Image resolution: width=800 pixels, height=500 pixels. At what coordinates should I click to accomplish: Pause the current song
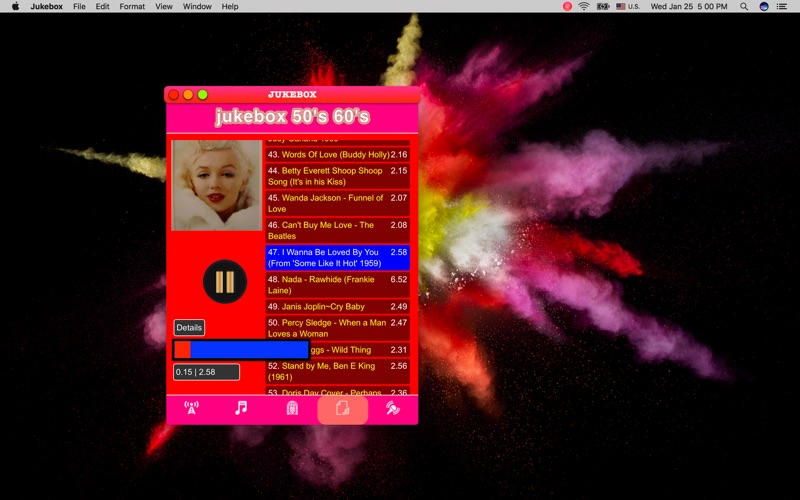coord(225,282)
